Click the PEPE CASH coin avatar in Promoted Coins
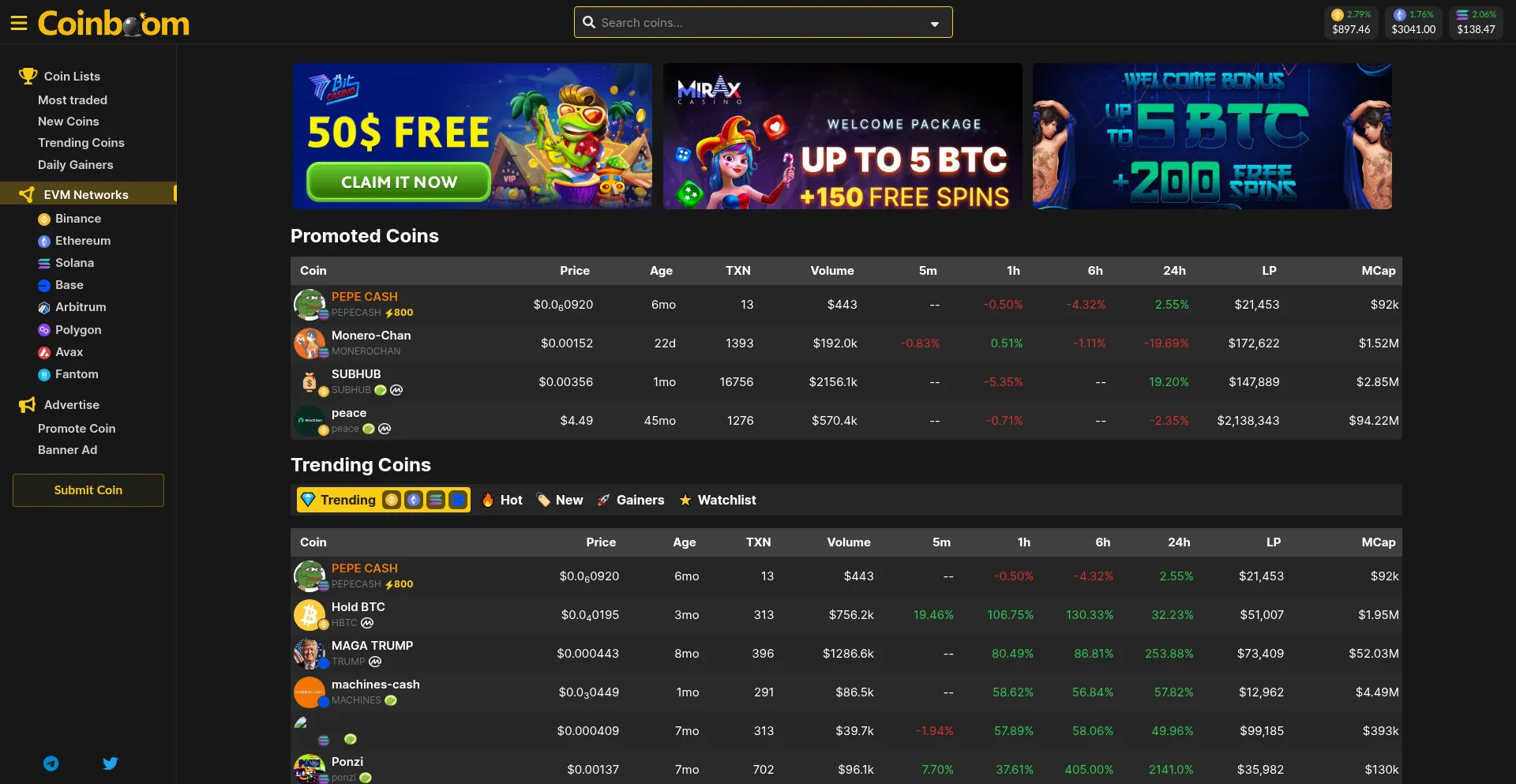The height and width of the screenshot is (784, 1516). 310,304
